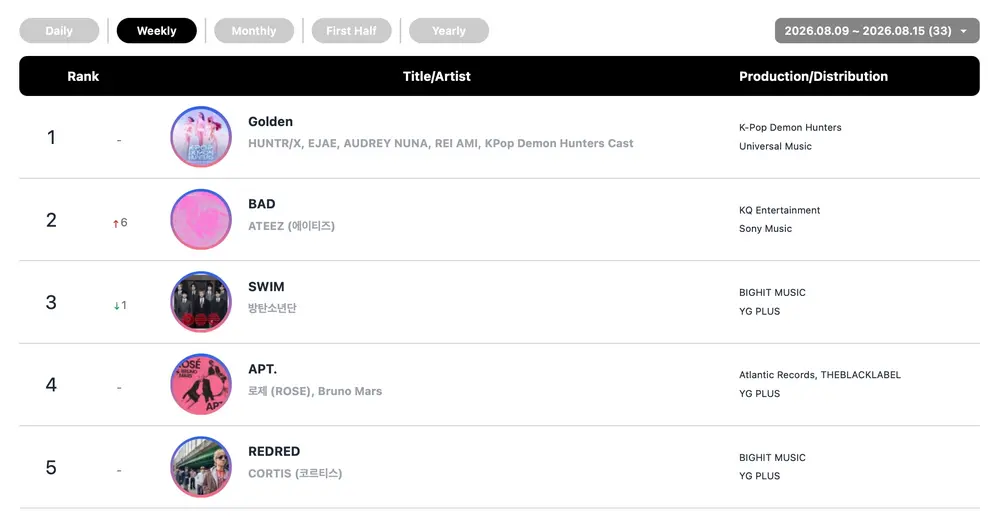Select the Weekly chart tab
The height and width of the screenshot is (516, 1000).
(157, 31)
